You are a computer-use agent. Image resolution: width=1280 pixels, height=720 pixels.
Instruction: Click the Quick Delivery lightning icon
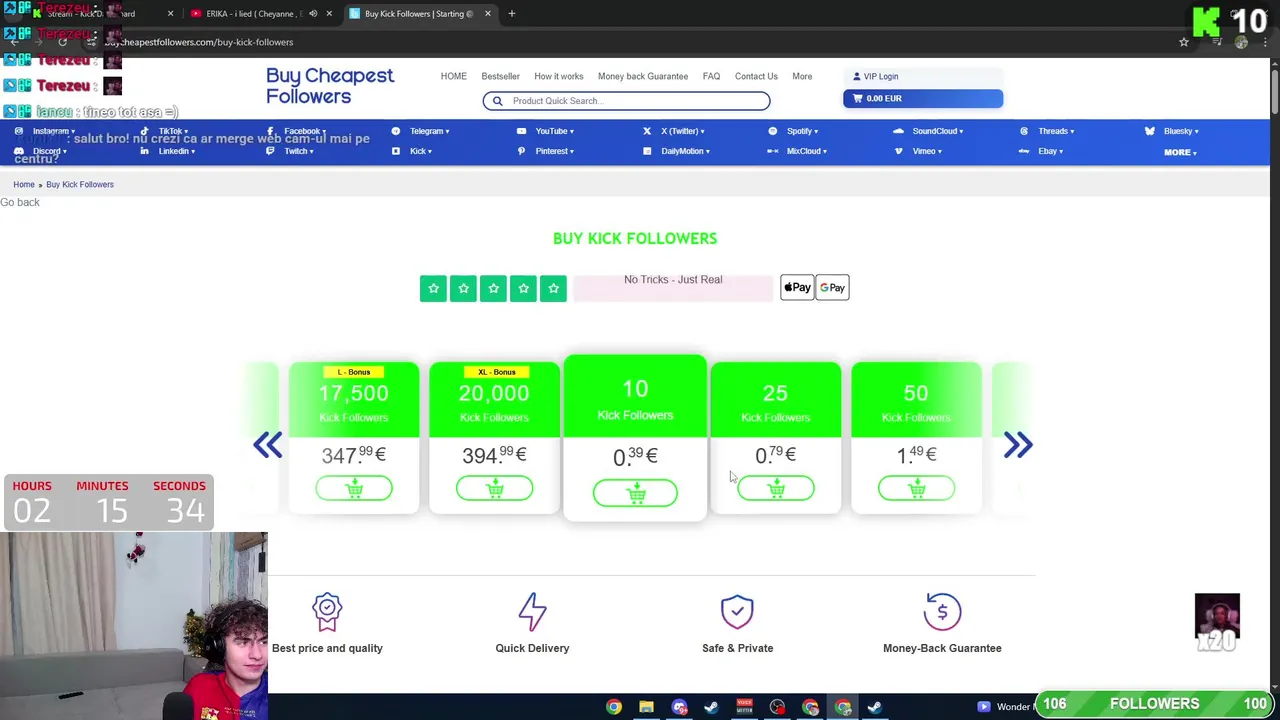[532, 612]
